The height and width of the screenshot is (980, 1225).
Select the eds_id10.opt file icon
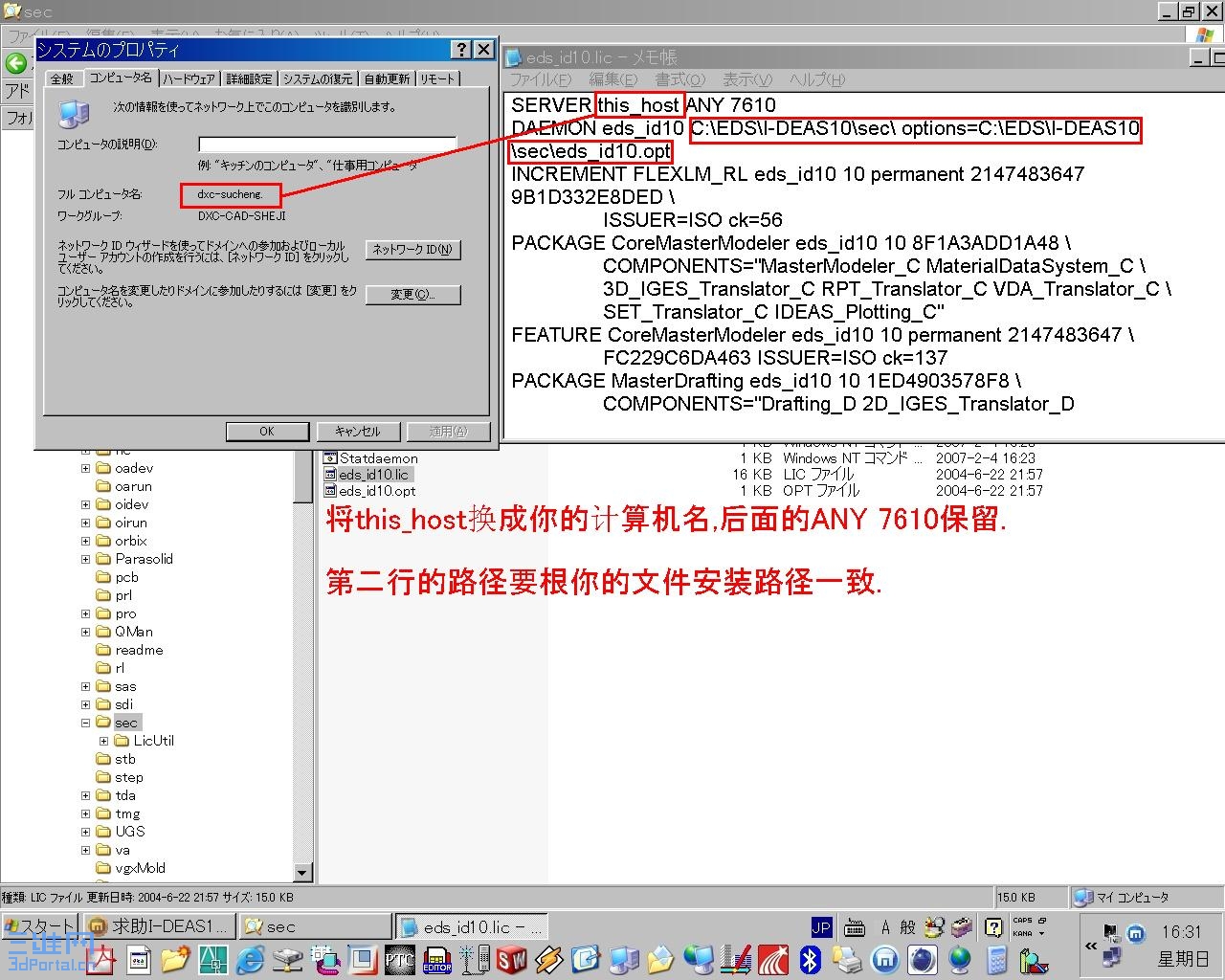point(331,491)
